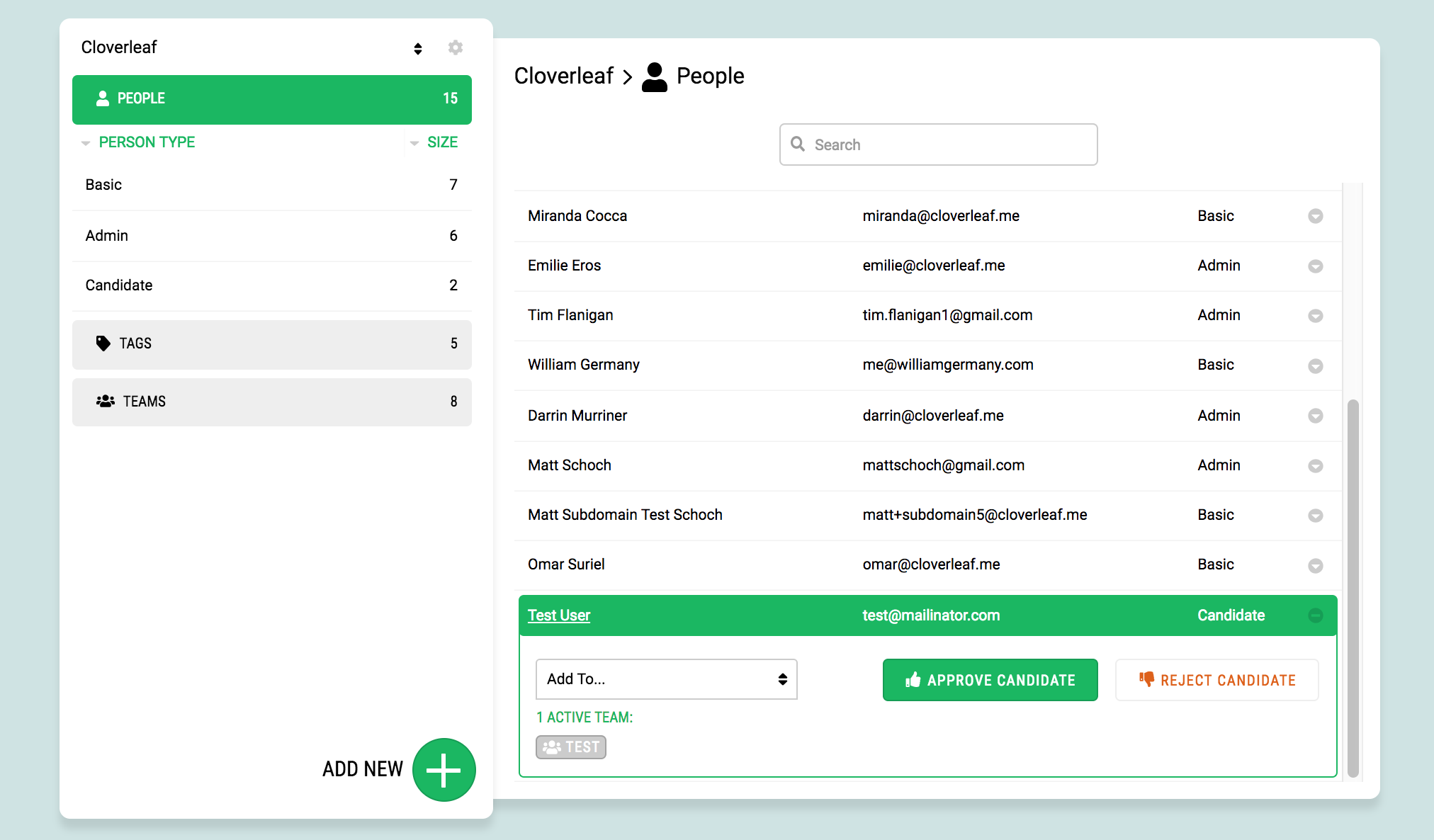This screenshot has width=1434, height=840.
Task: Click the magnifier icon in search box
Action: tap(798, 144)
